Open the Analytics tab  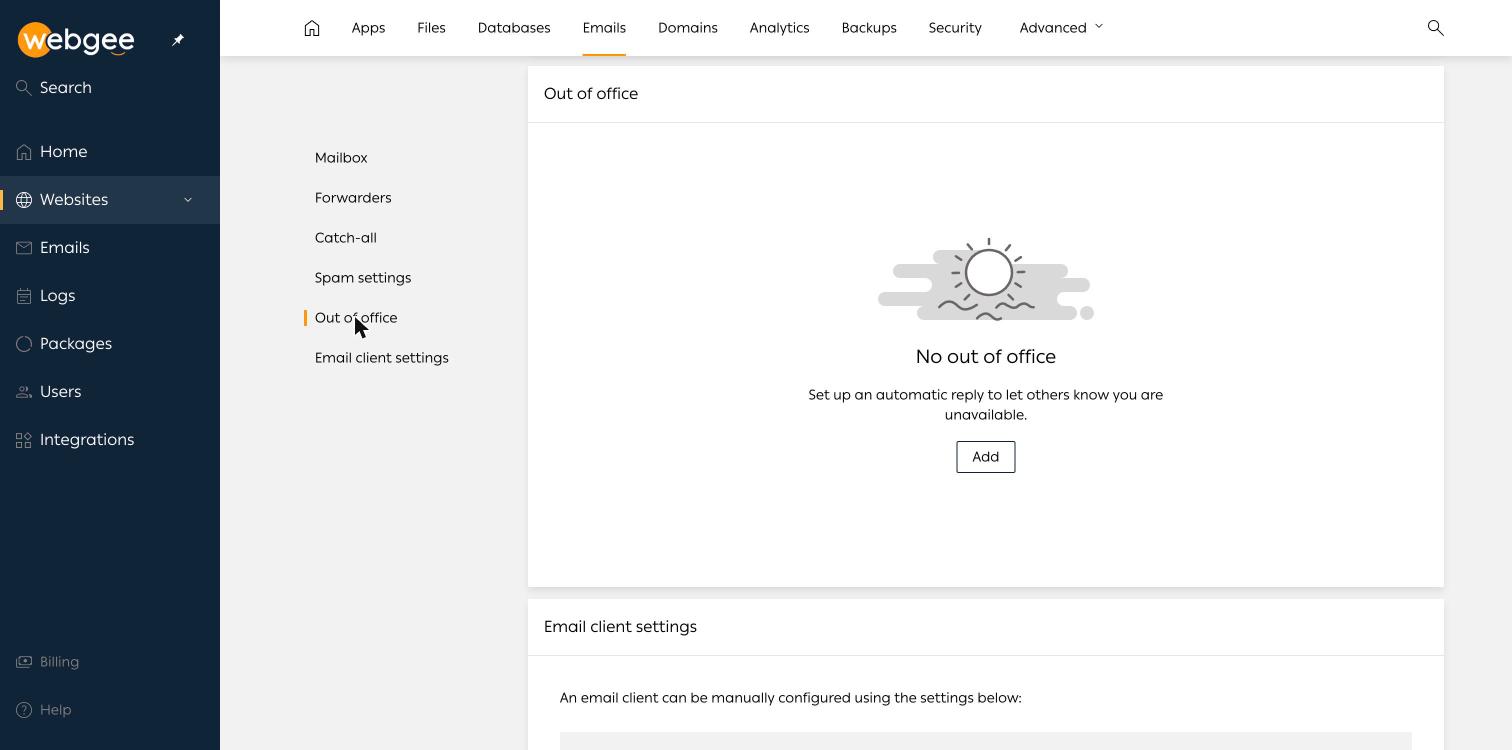[x=779, y=28]
